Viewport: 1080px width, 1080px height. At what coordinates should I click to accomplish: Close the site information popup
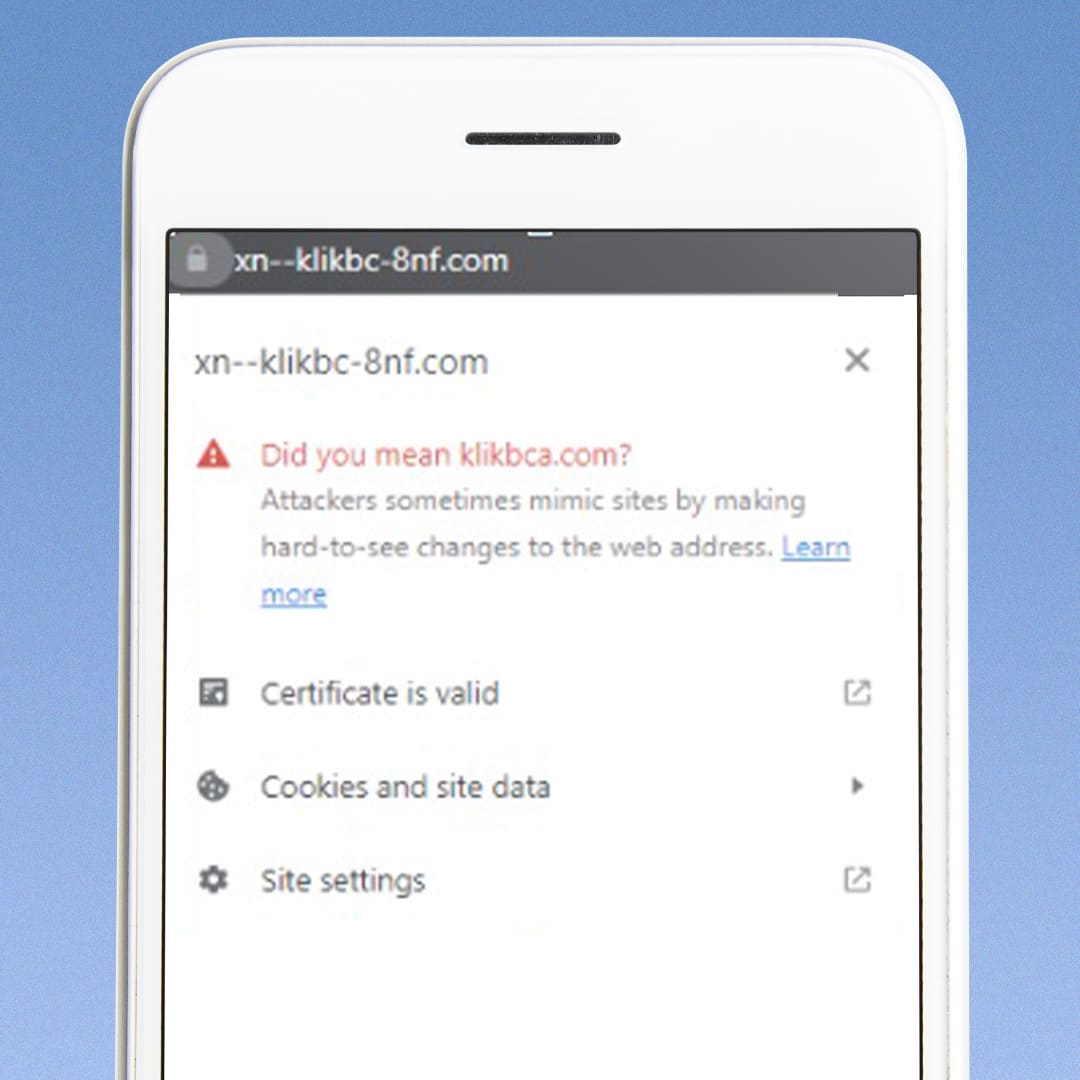tap(857, 360)
